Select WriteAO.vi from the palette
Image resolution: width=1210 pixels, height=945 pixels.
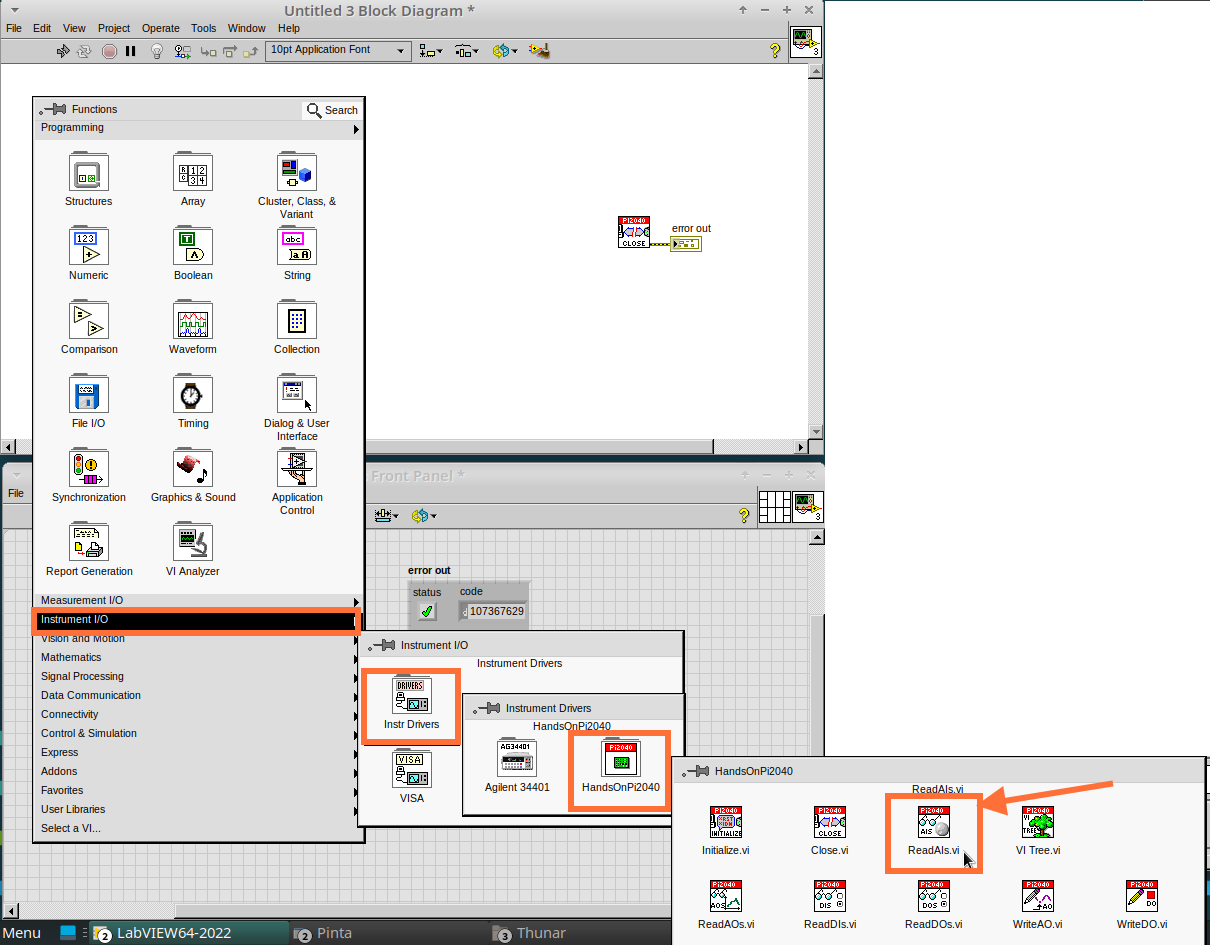[1038, 904]
